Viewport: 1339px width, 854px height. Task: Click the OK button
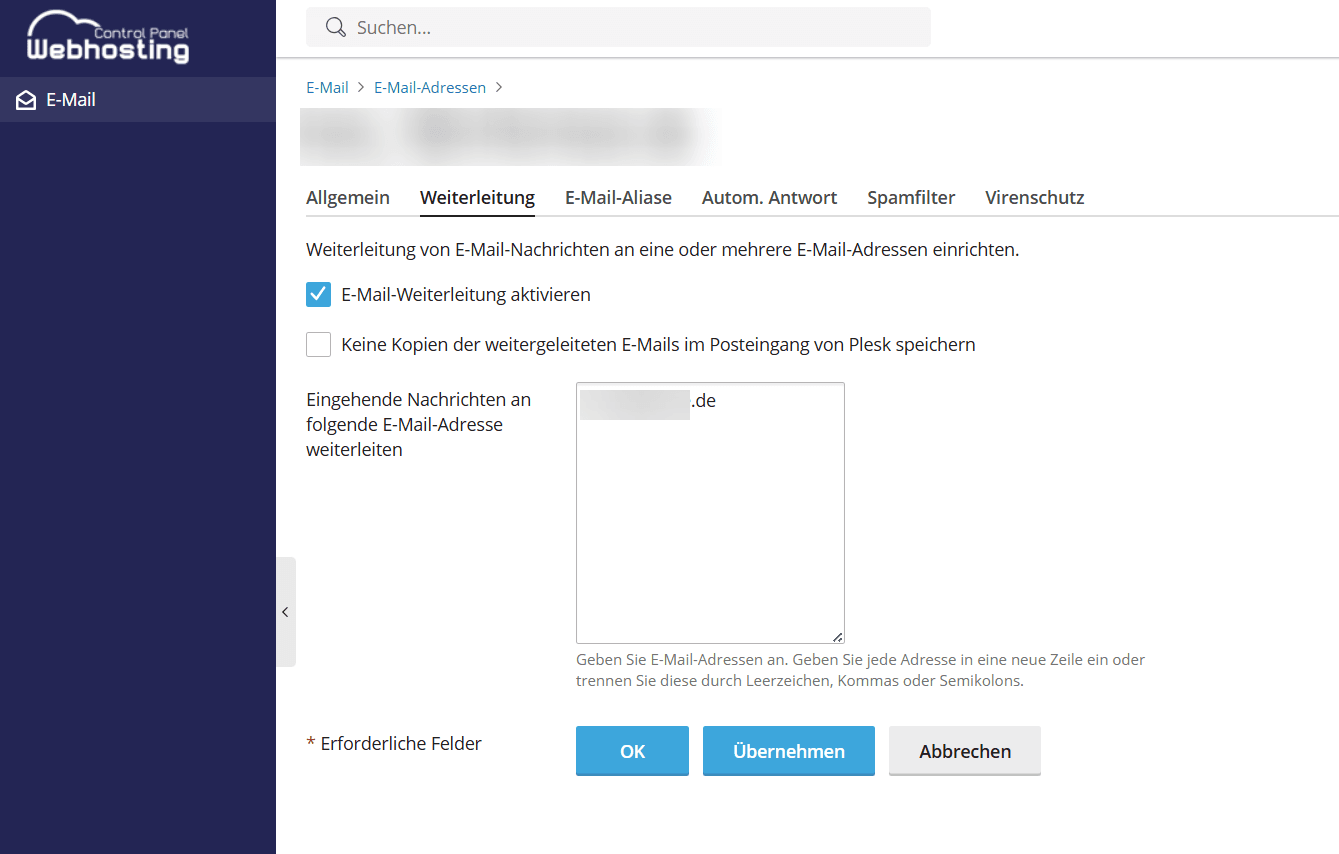tap(632, 751)
